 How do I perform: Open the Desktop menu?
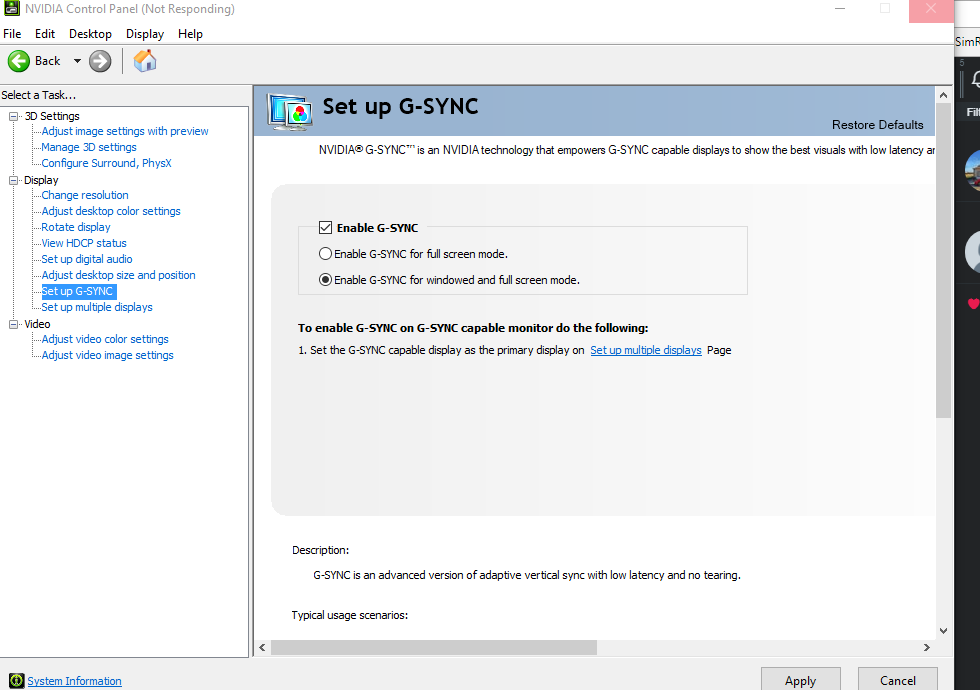(90, 34)
